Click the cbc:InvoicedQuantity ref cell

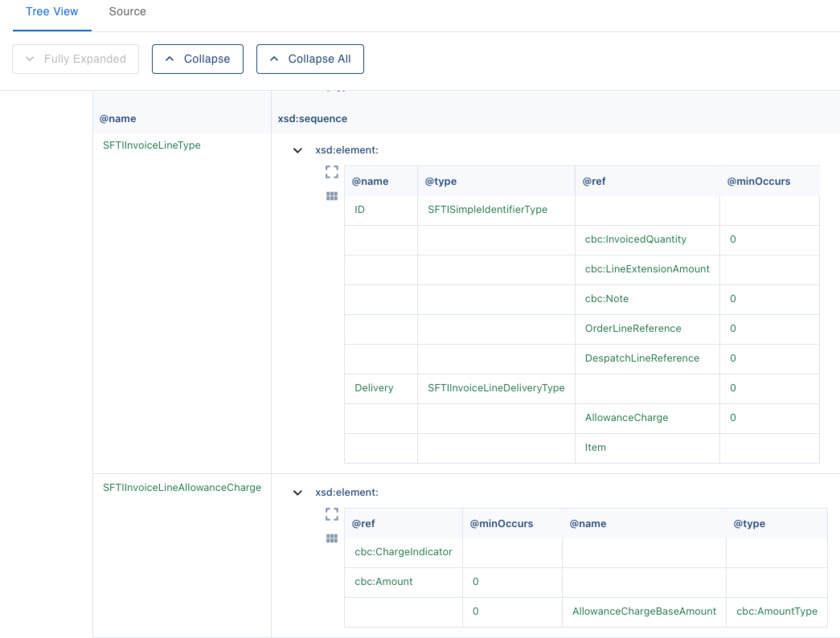635,240
